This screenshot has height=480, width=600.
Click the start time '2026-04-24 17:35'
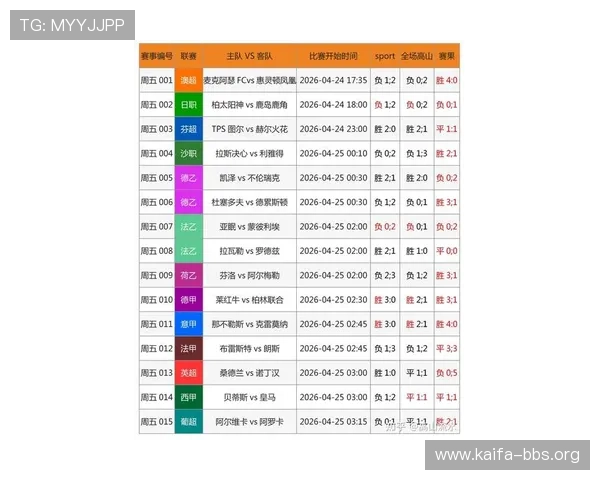click(x=333, y=80)
